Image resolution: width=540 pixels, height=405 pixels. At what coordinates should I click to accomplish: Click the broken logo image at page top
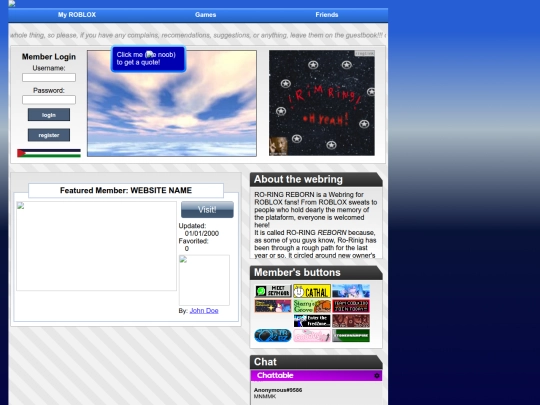click(12, 3)
